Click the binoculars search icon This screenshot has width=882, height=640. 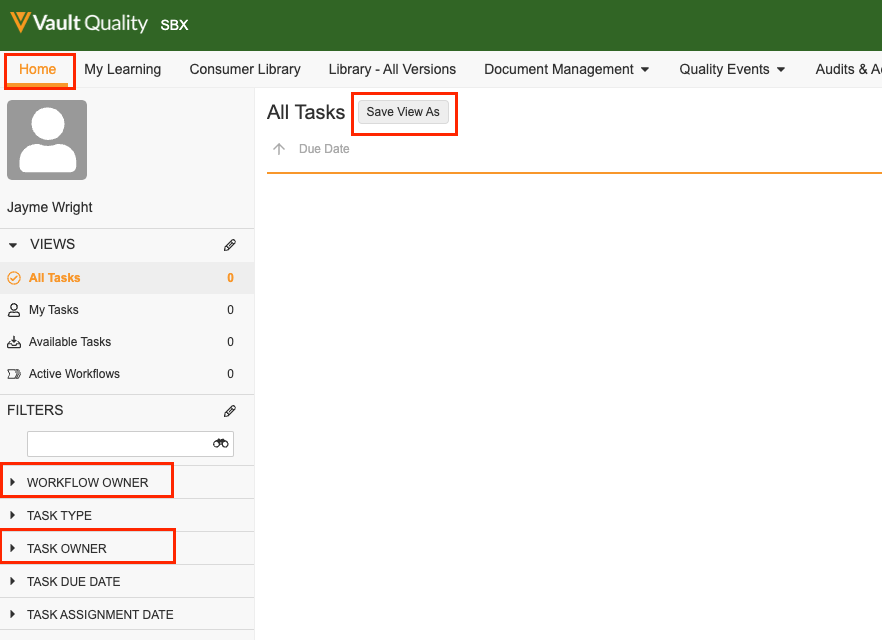point(221,444)
